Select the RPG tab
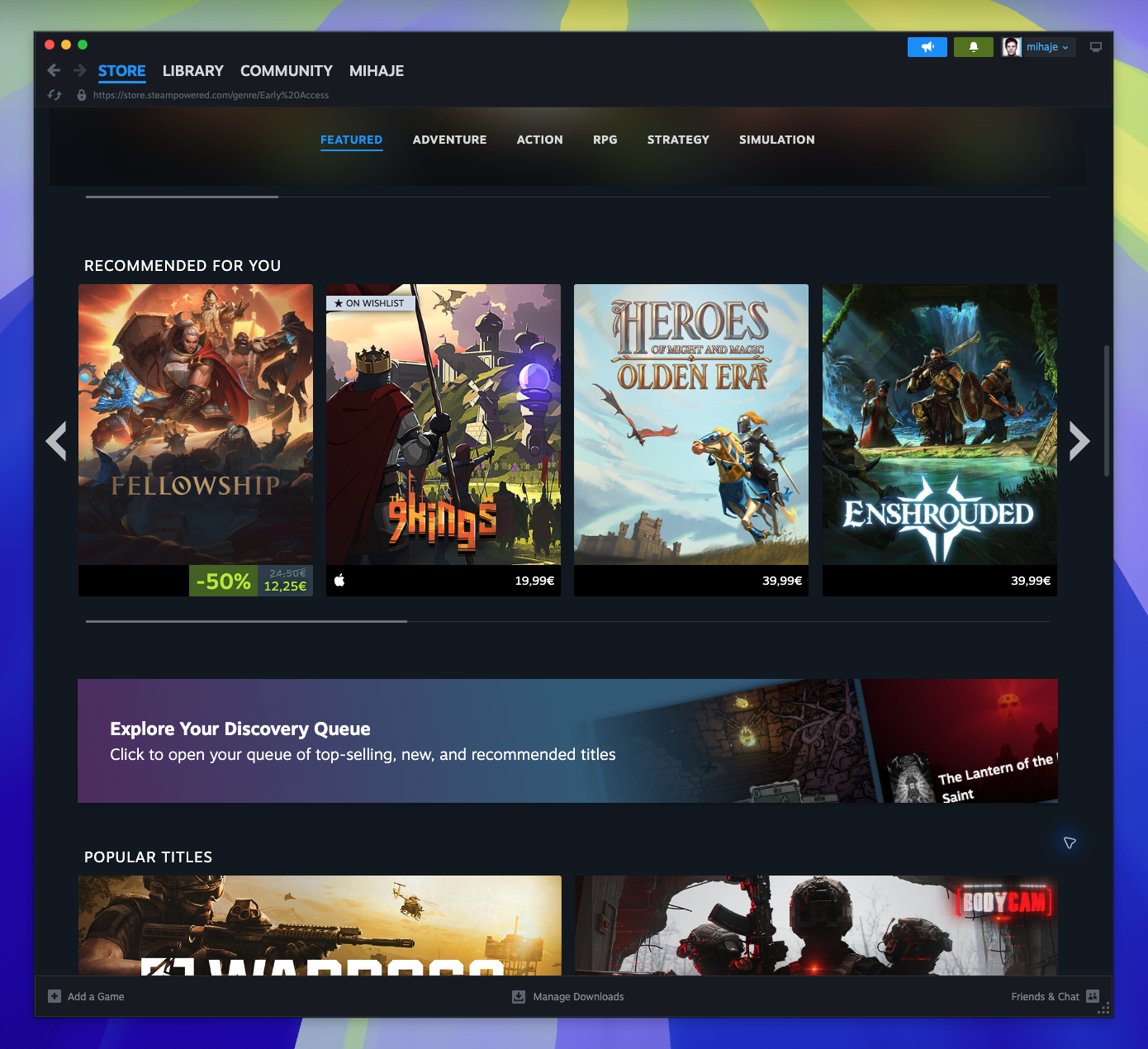This screenshot has width=1148, height=1049. pos(605,140)
